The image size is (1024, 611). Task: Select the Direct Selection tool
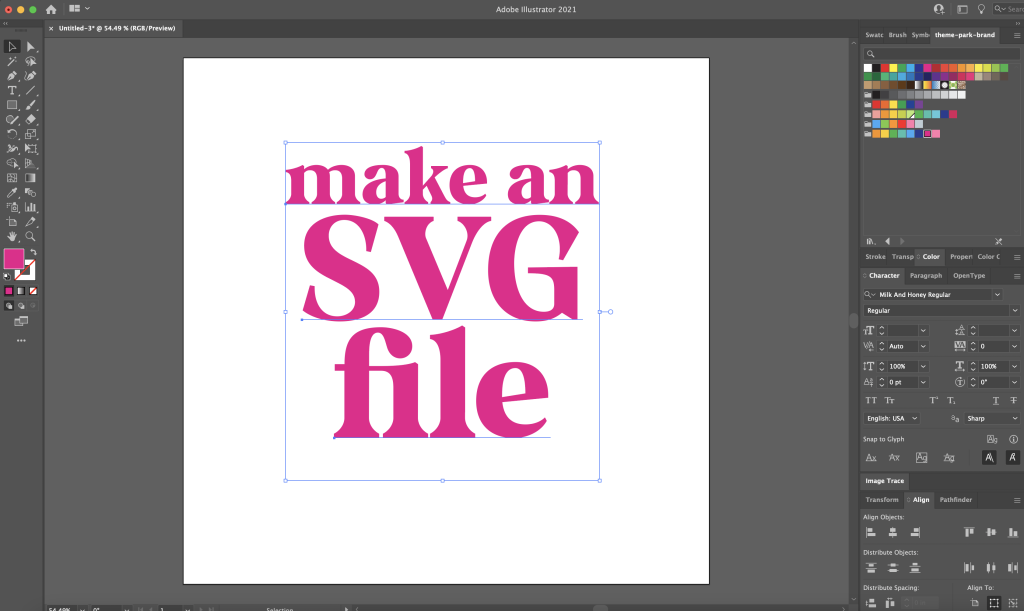pyautogui.click(x=31, y=46)
